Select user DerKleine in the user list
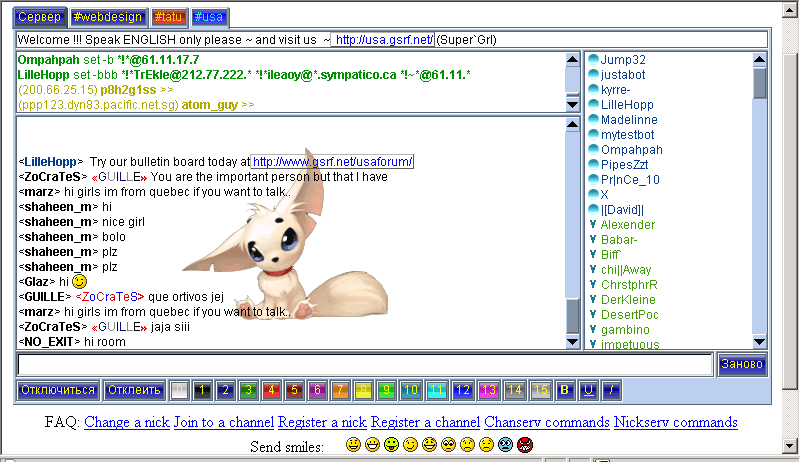 [628, 299]
